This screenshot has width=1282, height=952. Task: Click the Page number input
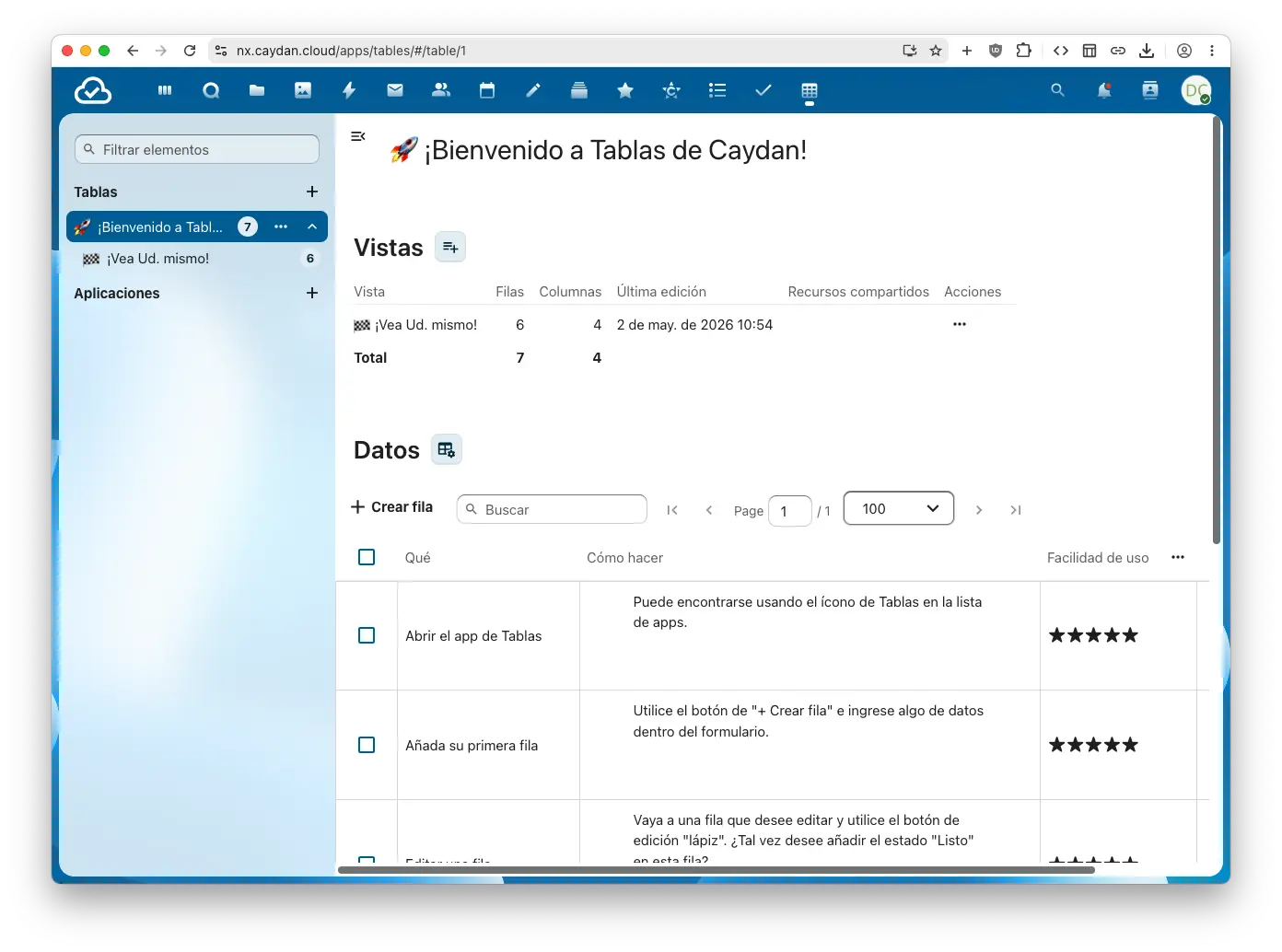point(789,511)
